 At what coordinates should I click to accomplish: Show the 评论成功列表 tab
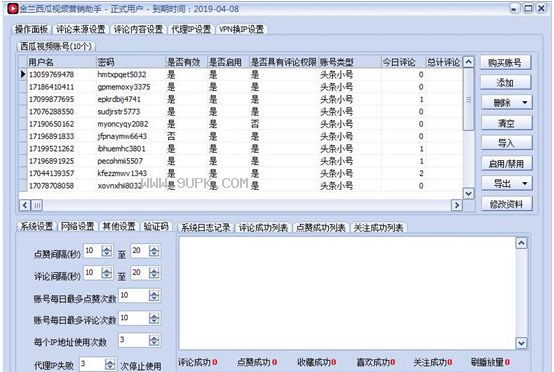click(x=263, y=228)
